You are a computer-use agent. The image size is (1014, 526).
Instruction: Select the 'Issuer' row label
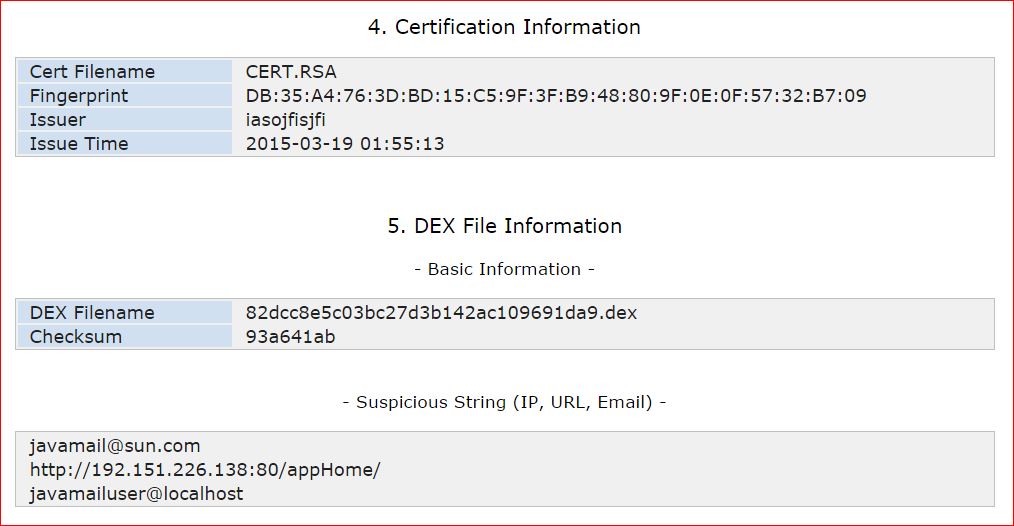(58, 120)
